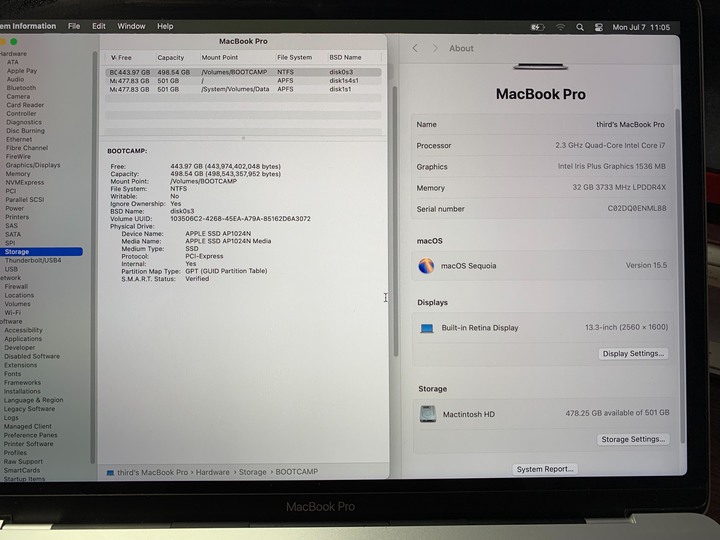Sort by the Mount Point column header
This screenshot has height=540, width=720.
click(x=220, y=57)
